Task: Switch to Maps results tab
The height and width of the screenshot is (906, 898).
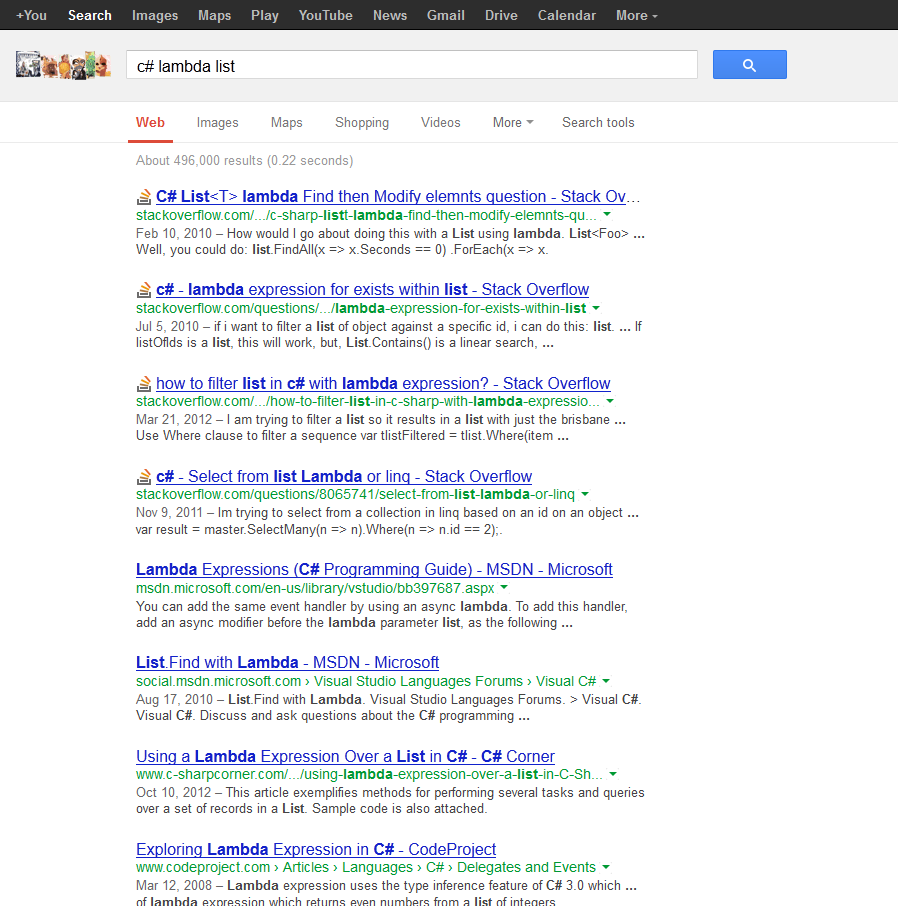Action: (287, 122)
